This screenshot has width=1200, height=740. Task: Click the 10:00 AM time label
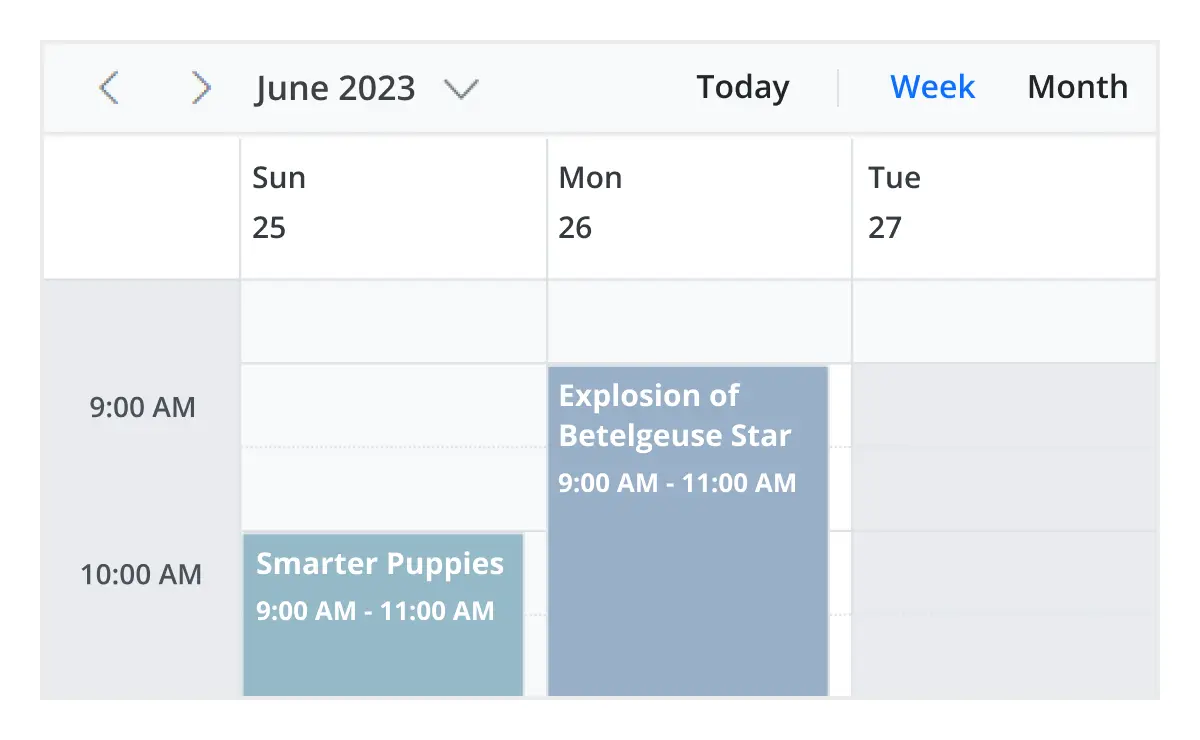point(140,574)
